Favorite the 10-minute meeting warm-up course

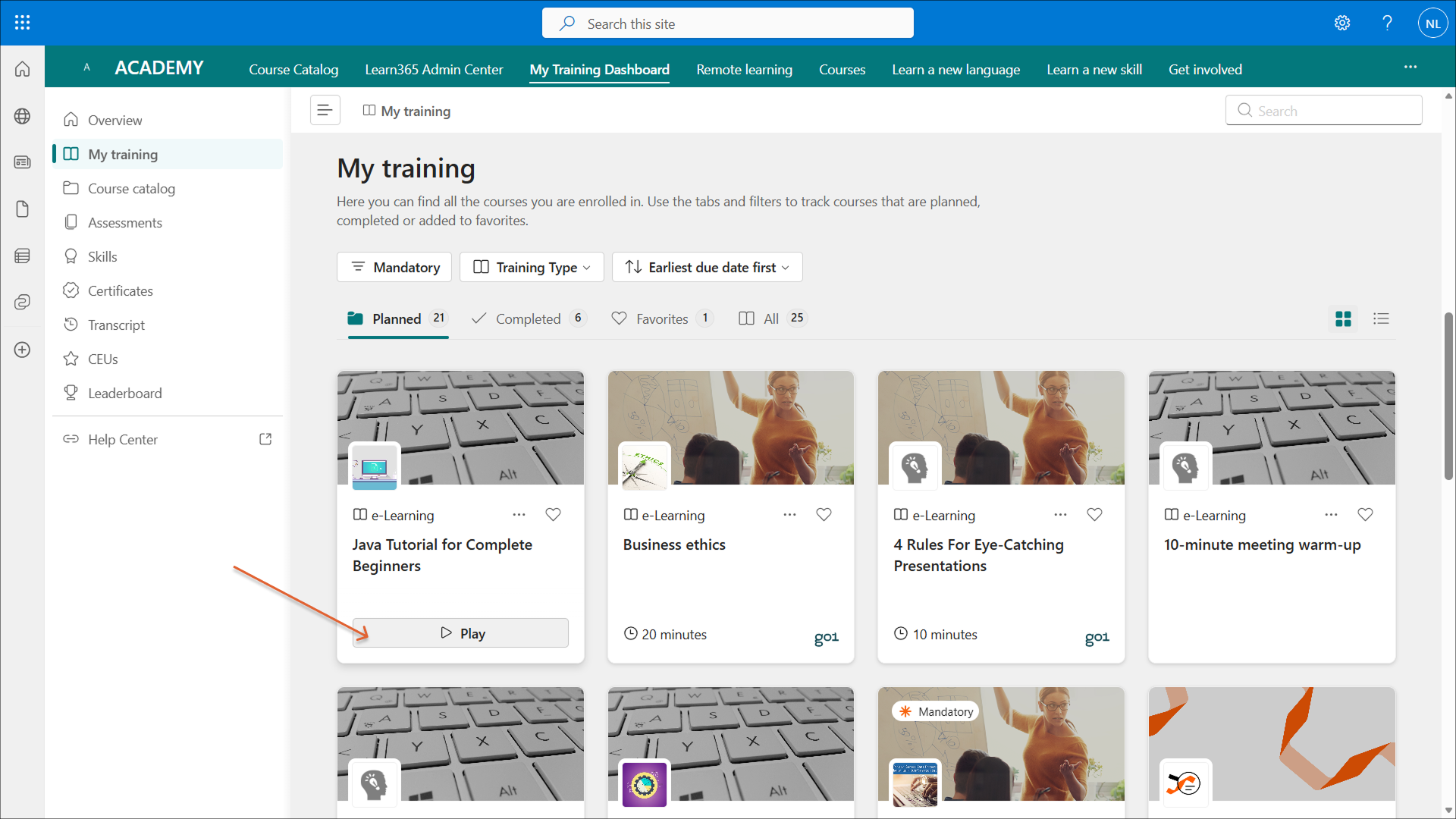pos(1365,515)
